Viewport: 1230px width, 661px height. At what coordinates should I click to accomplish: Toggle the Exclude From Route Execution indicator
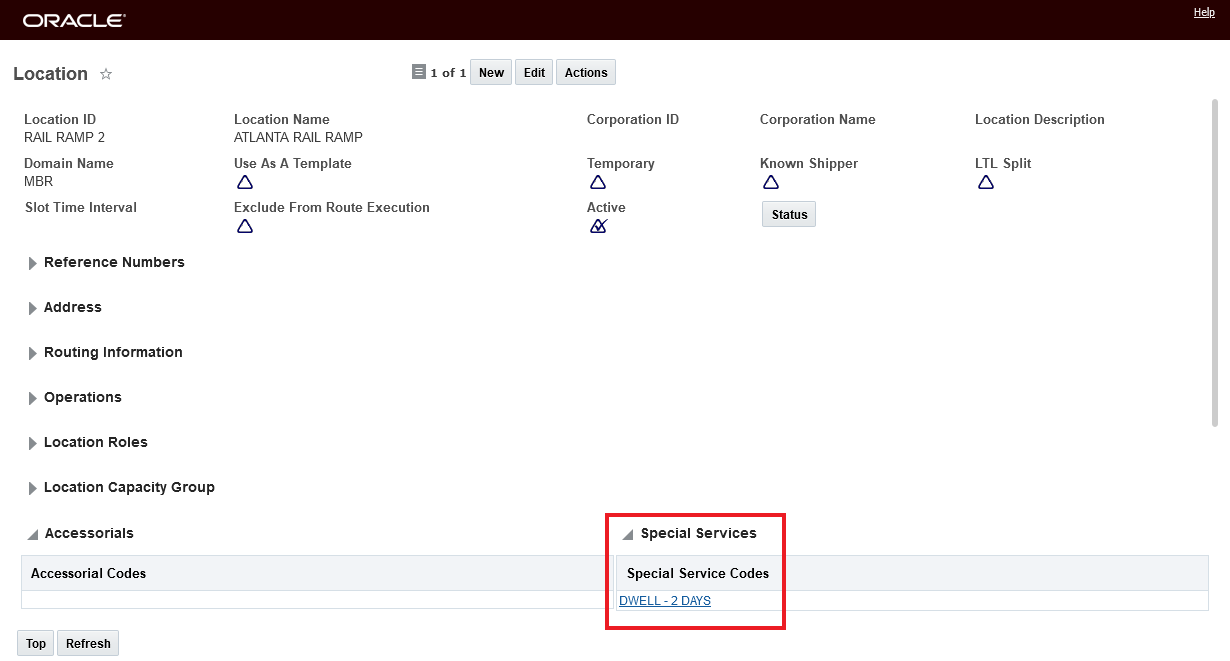[245, 226]
